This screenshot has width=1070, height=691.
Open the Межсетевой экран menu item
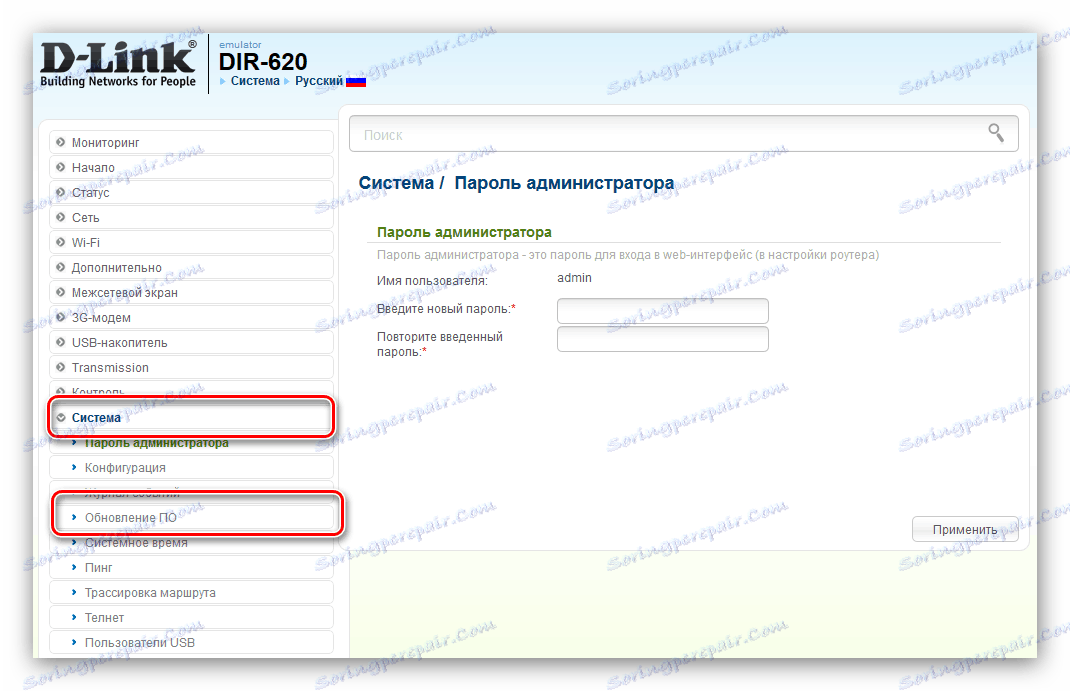[191, 292]
